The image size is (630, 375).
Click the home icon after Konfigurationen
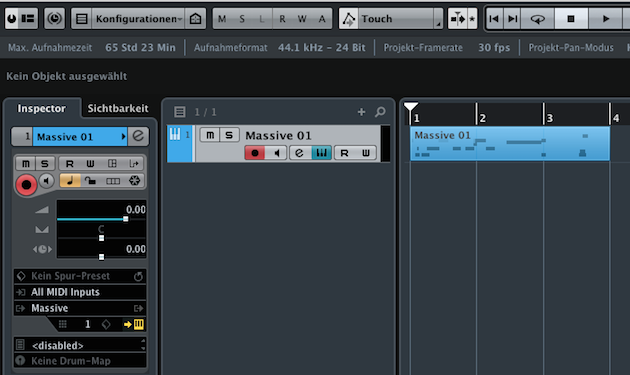(x=195, y=18)
